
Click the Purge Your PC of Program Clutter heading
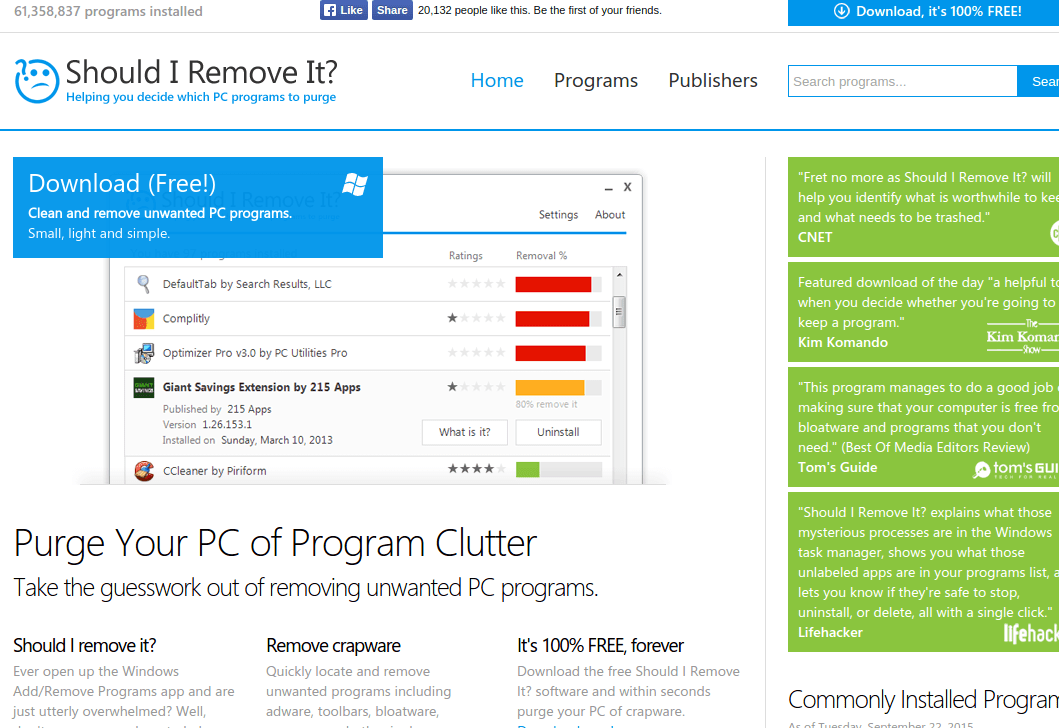point(275,544)
